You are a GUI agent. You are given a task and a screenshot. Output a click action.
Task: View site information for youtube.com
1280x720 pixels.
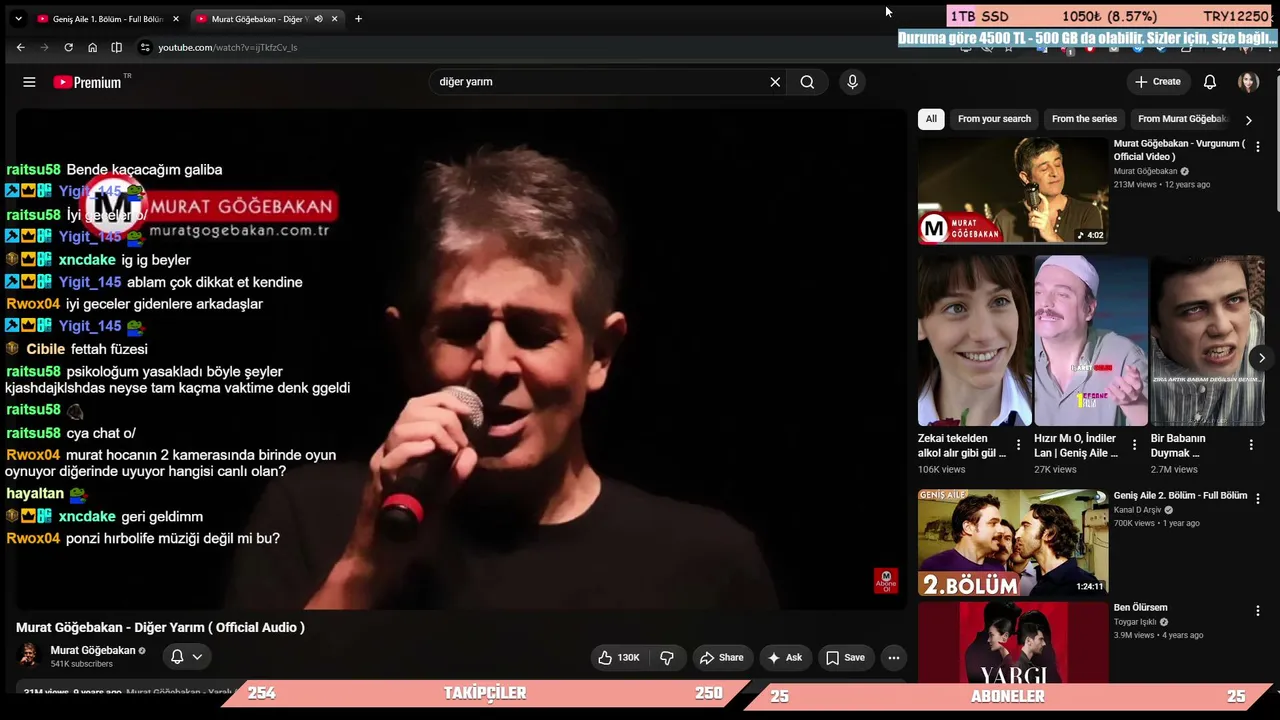point(145,47)
